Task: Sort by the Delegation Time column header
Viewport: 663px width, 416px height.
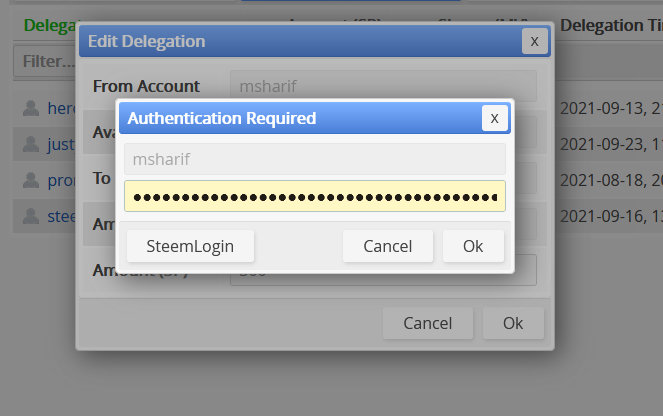Action: pos(611,25)
